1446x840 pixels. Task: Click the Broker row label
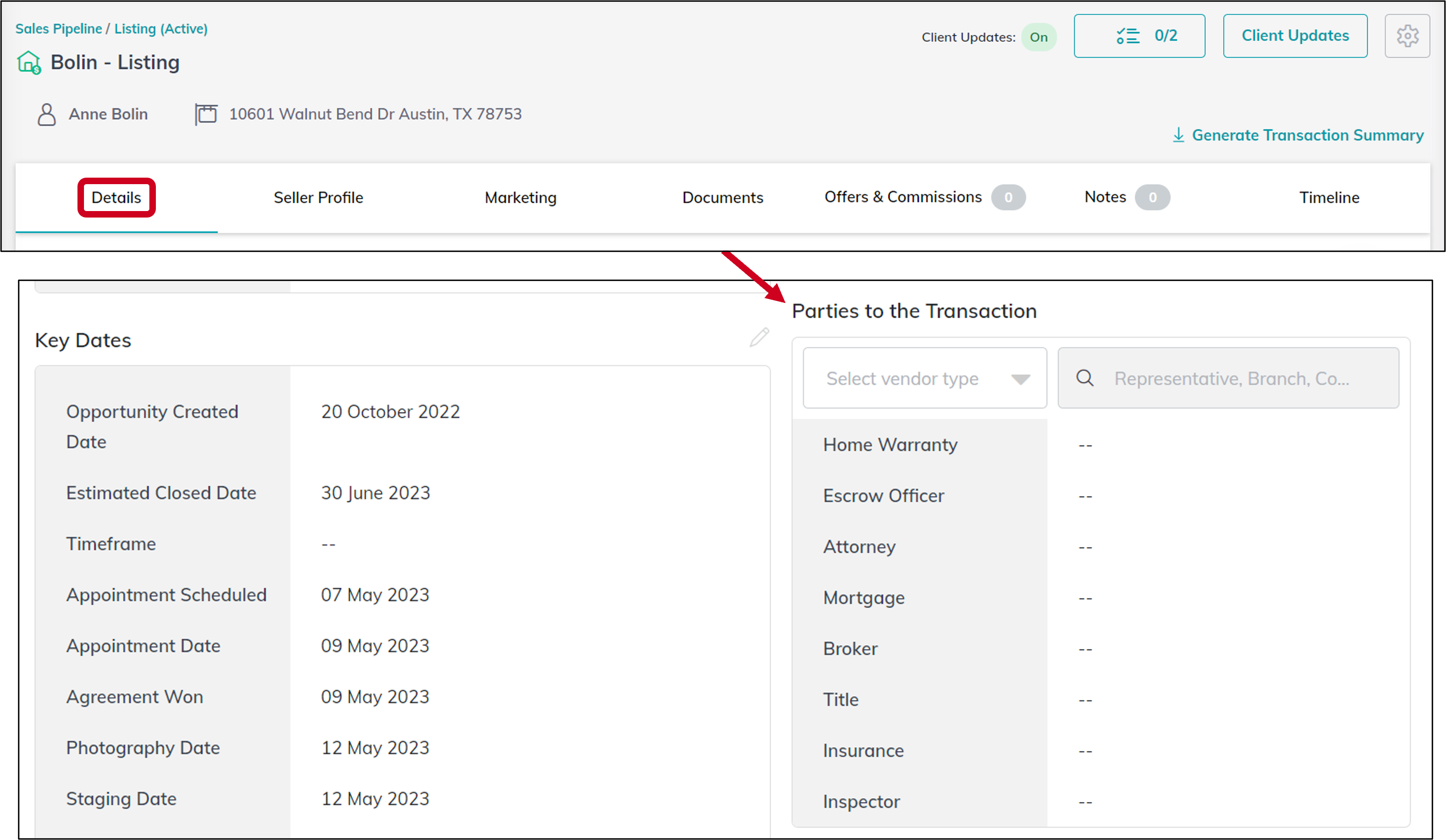[850, 648]
